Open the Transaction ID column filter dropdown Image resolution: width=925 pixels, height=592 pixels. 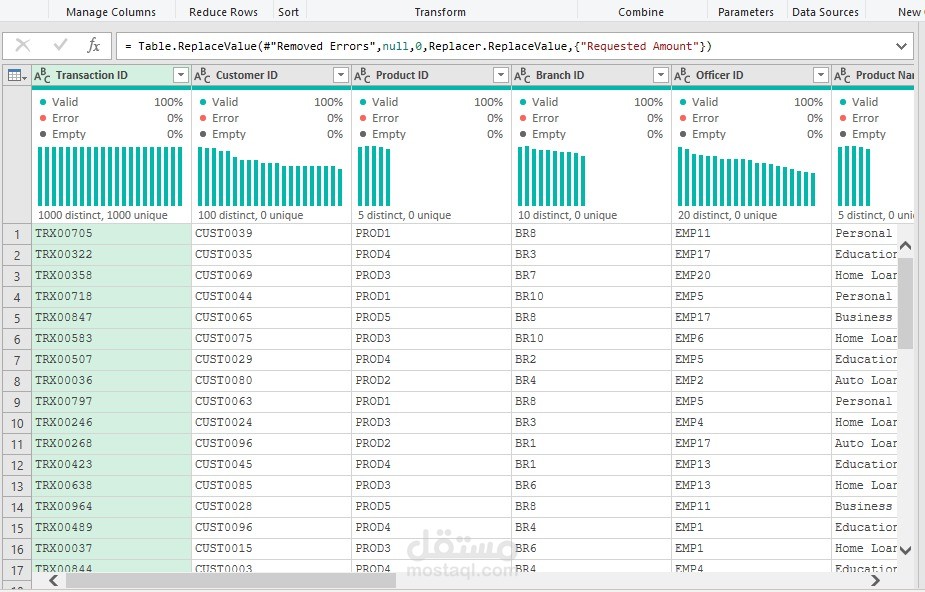pyautogui.click(x=181, y=75)
